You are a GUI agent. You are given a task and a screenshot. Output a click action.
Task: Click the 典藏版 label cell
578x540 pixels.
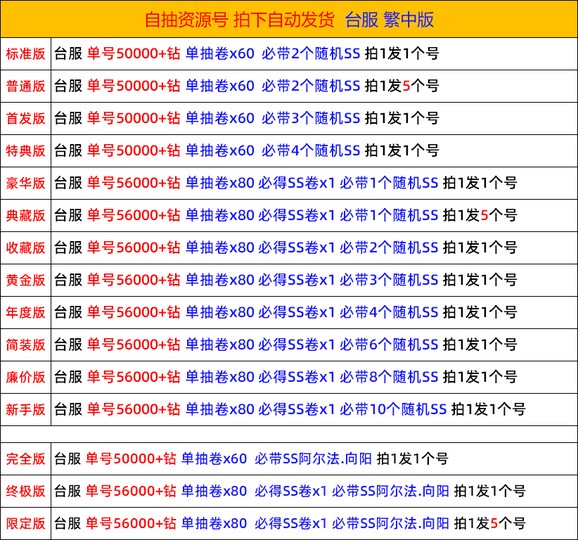coord(25,215)
